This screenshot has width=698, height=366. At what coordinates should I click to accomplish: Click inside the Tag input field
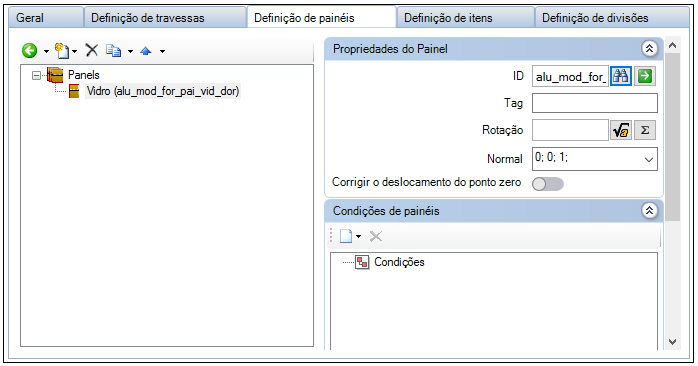coord(594,103)
